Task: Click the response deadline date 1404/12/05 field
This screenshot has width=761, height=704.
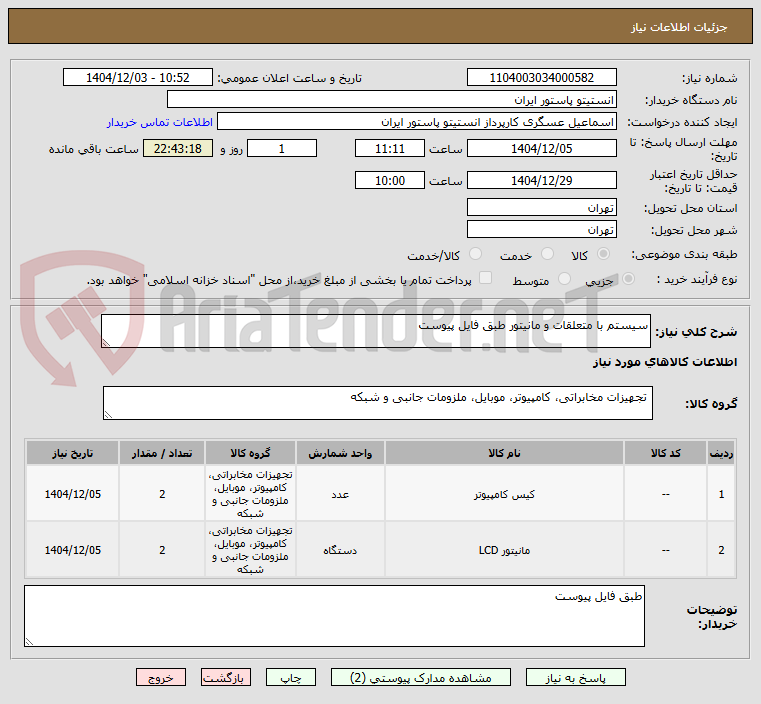Action: click(x=542, y=148)
